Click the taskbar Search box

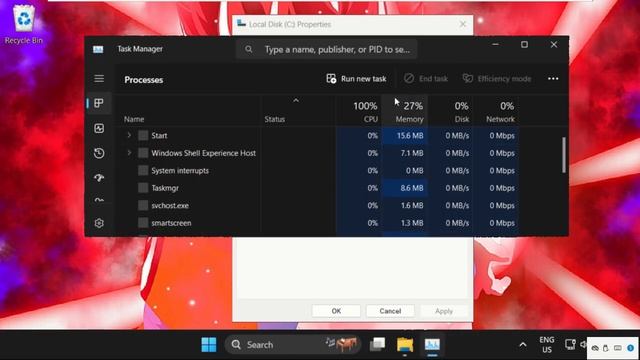[293, 345]
